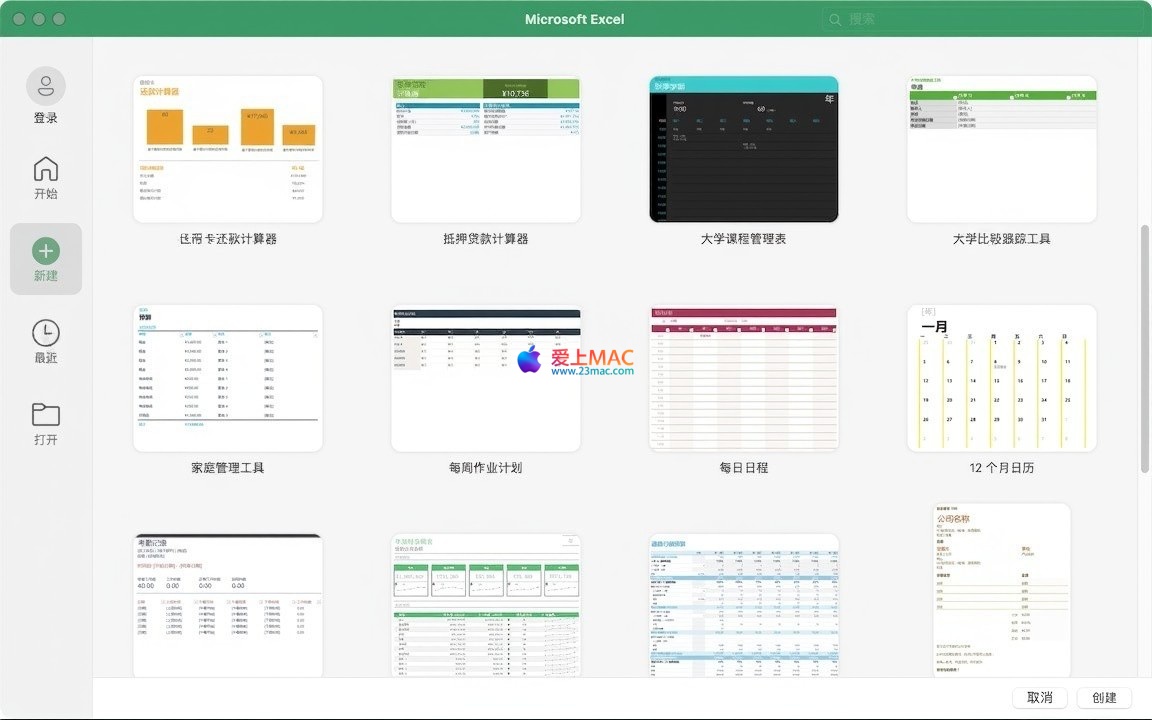The image size is (1152, 720).
Task: Select the 信用卡还款计算器 template thumbnail
Action: pos(228,149)
